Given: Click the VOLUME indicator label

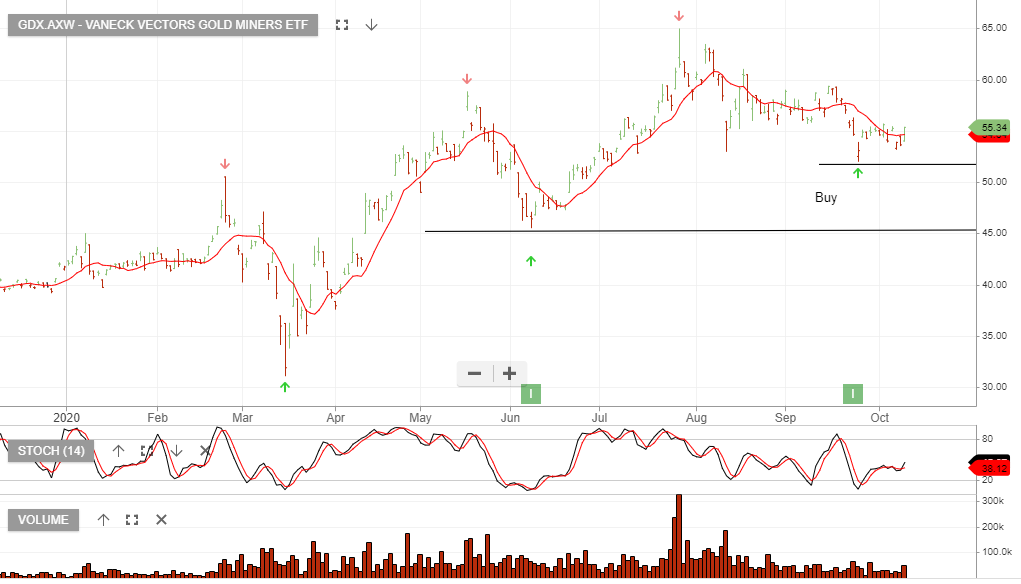Looking at the screenshot, I should (x=43, y=520).
